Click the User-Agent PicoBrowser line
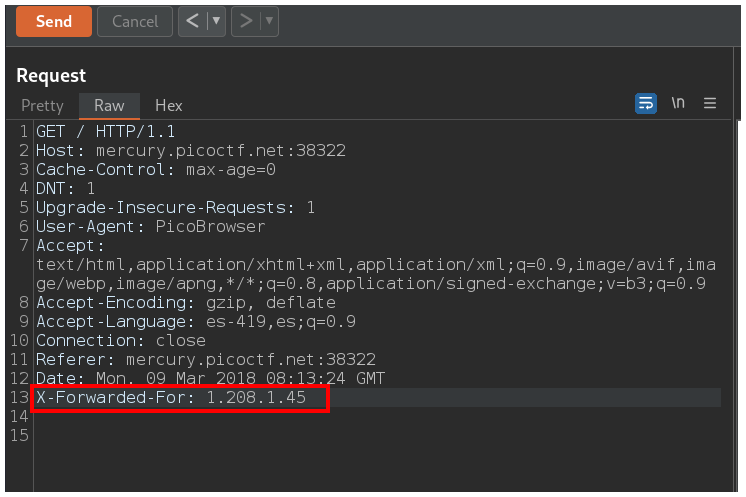The height and width of the screenshot is (497, 746). click(x=150, y=227)
